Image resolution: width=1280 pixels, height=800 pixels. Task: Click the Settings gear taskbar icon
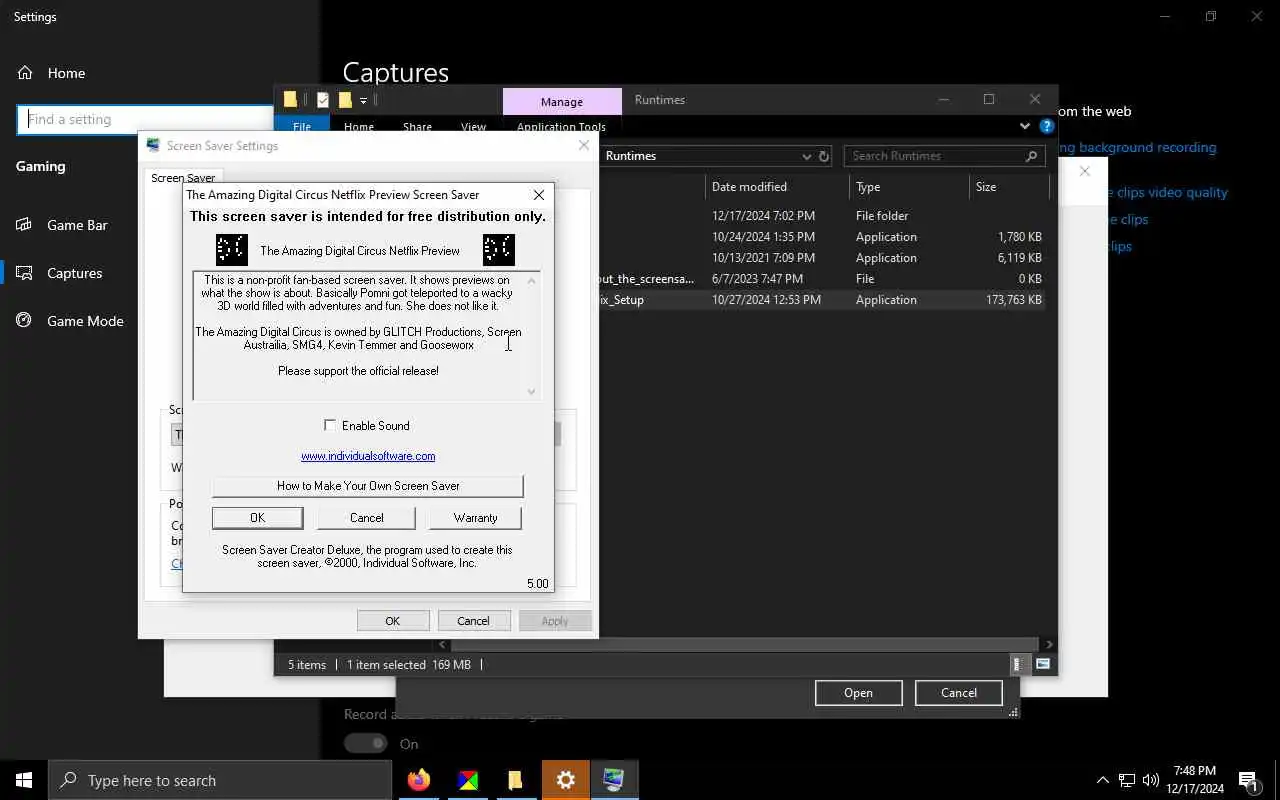click(x=566, y=780)
